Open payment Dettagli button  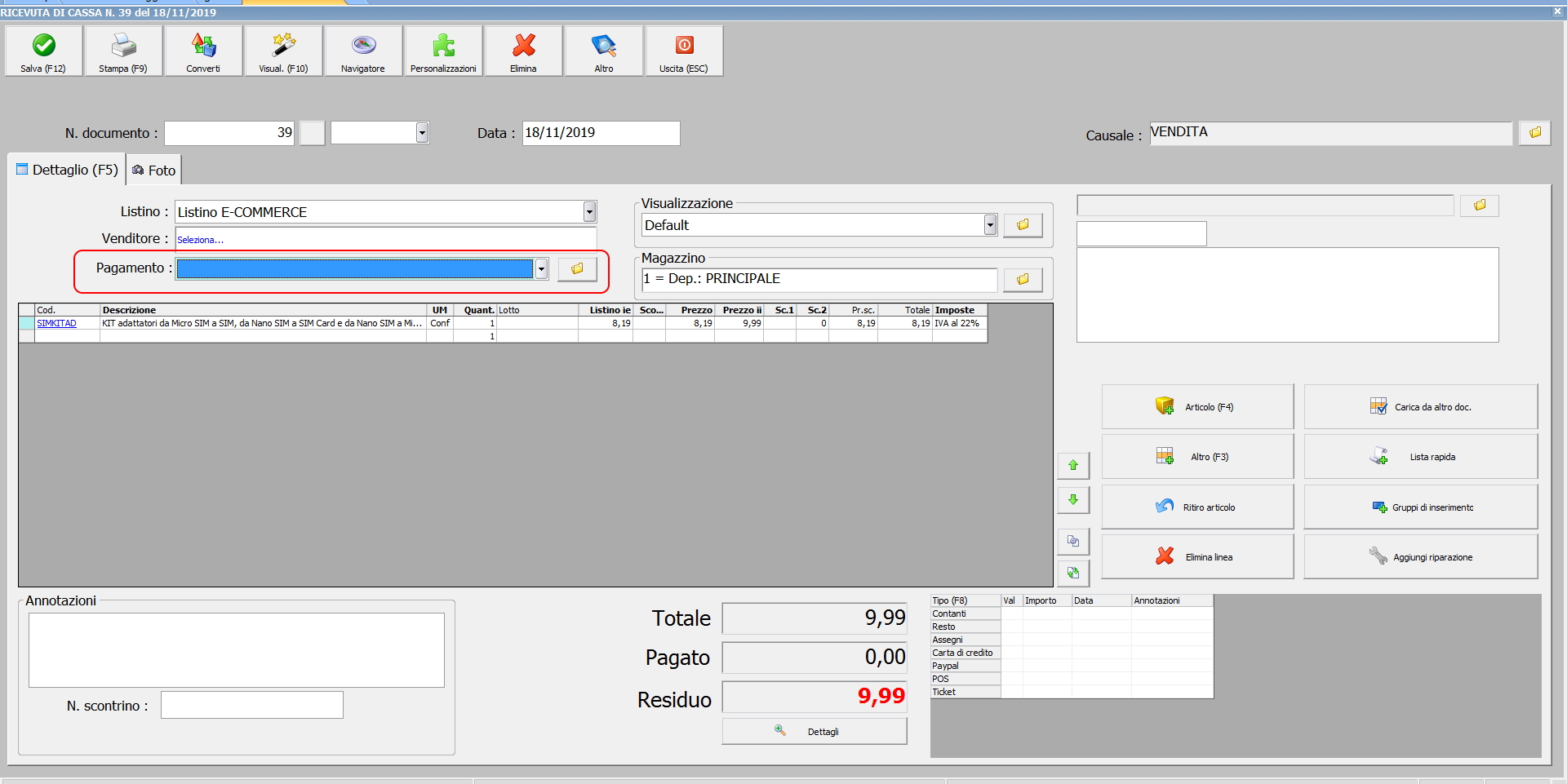tap(814, 731)
